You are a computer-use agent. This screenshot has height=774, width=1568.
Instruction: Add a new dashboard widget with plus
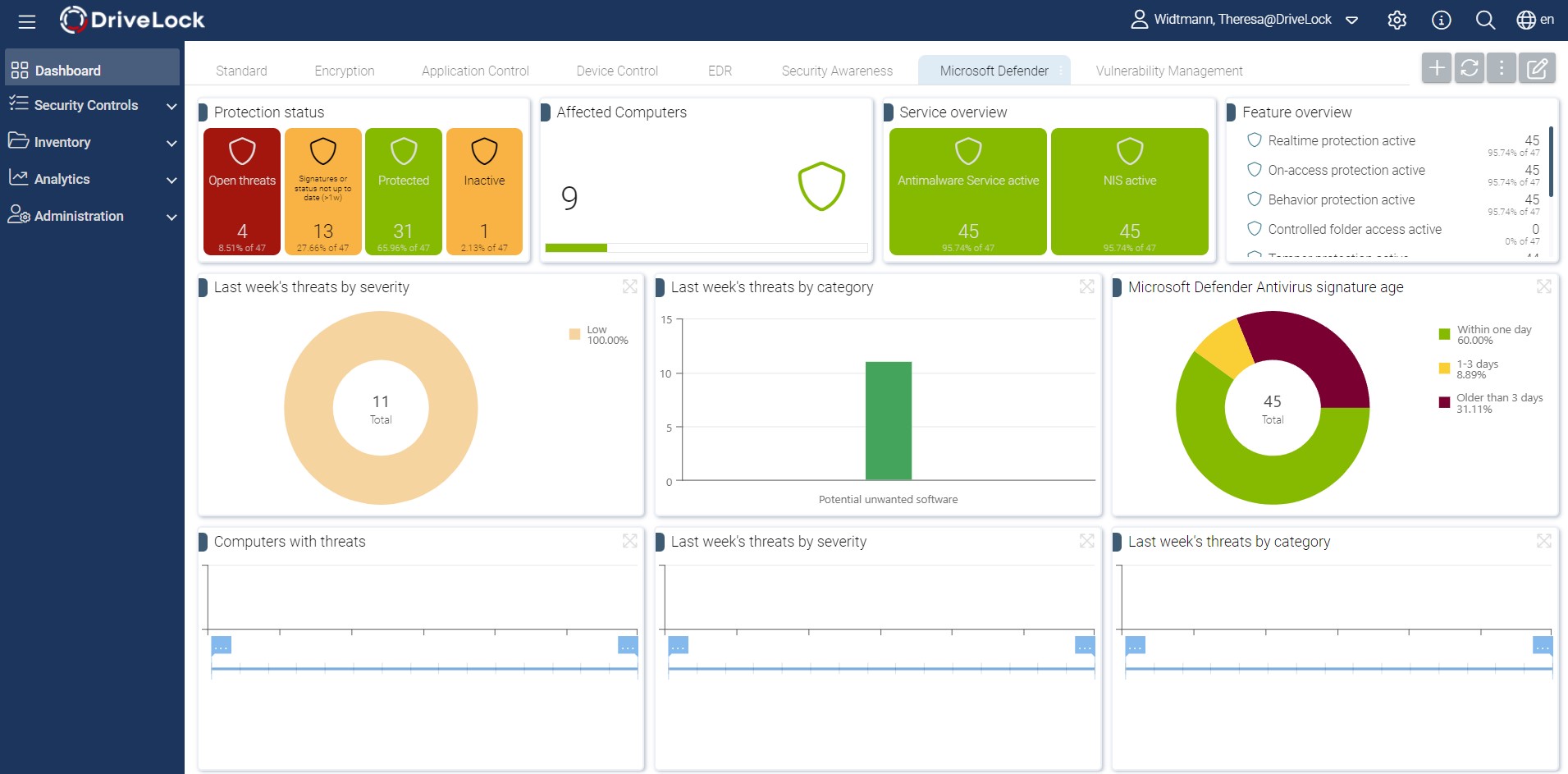pyautogui.click(x=1437, y=67)
